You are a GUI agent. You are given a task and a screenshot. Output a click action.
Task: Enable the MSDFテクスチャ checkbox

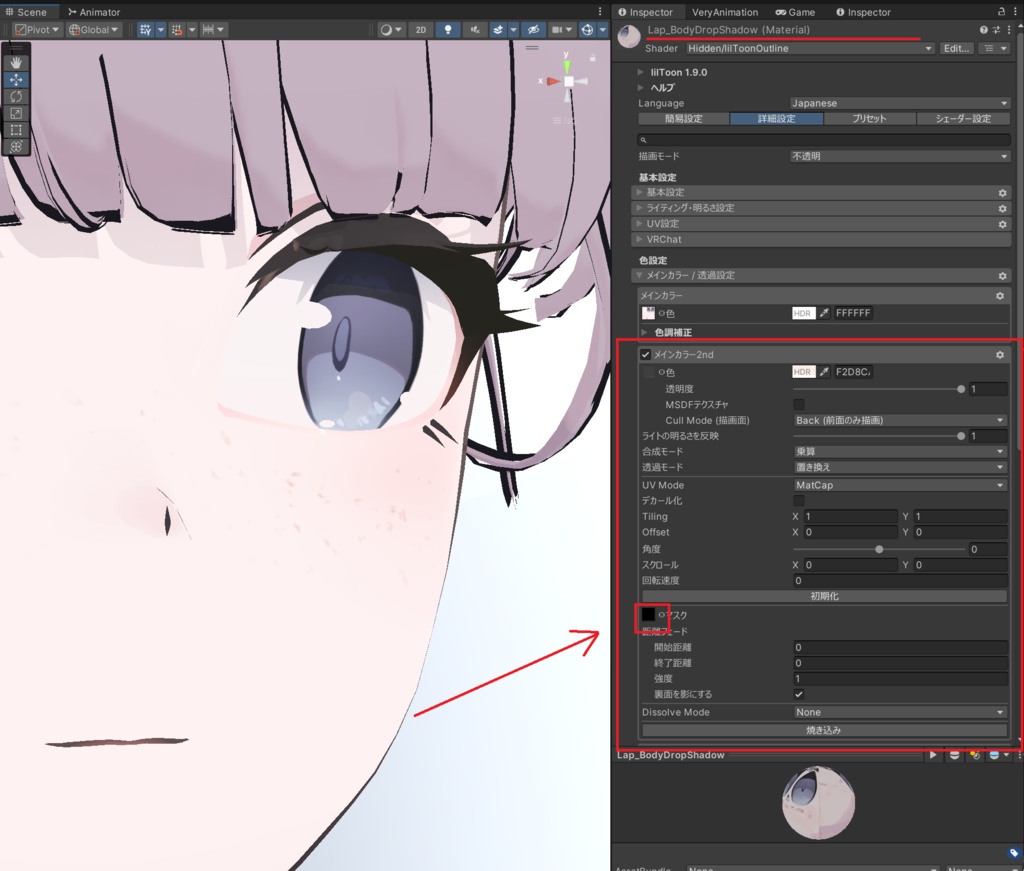(x=798, y=405)
